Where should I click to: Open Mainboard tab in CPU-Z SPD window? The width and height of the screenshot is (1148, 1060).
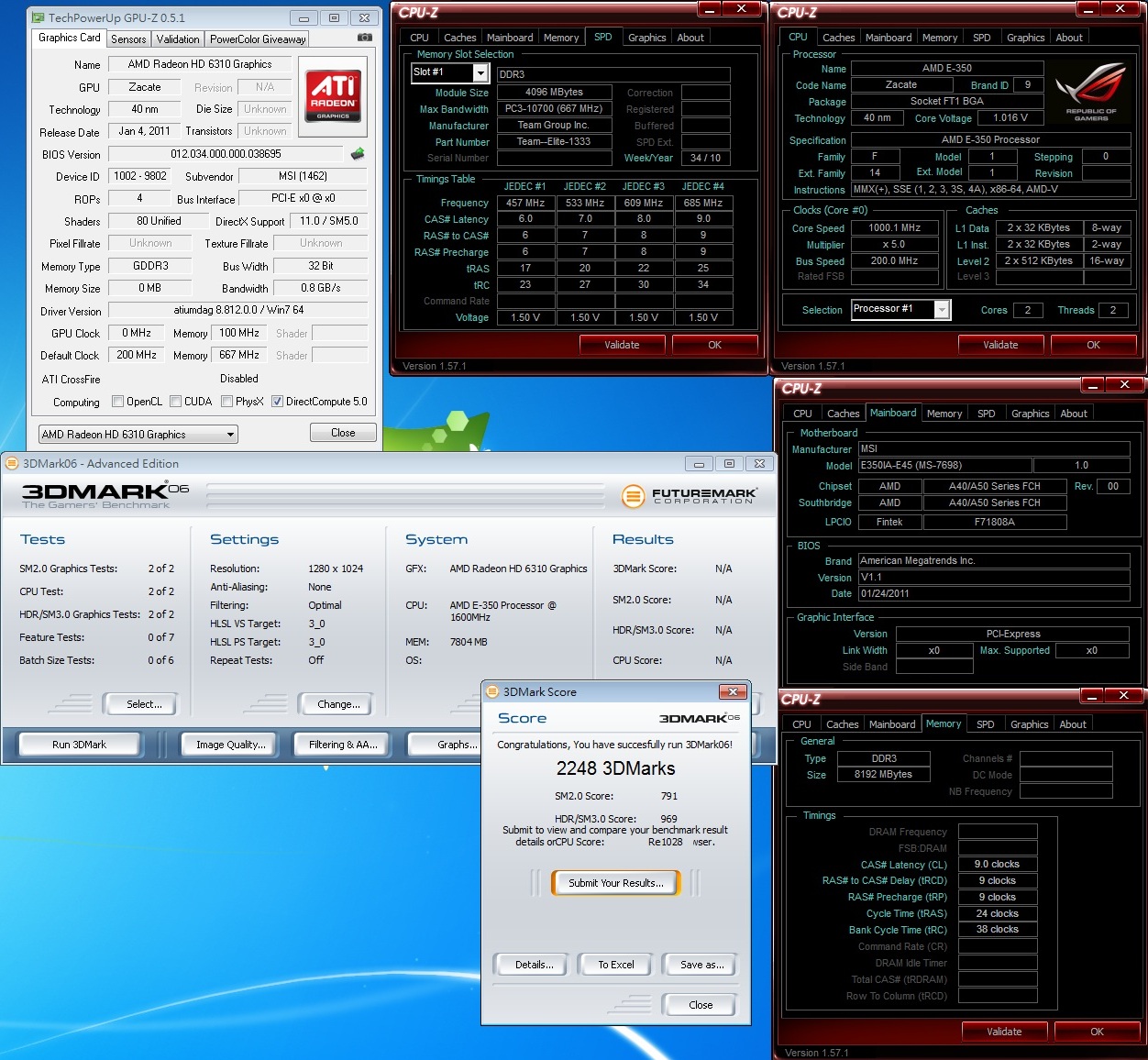click(510, 38)
